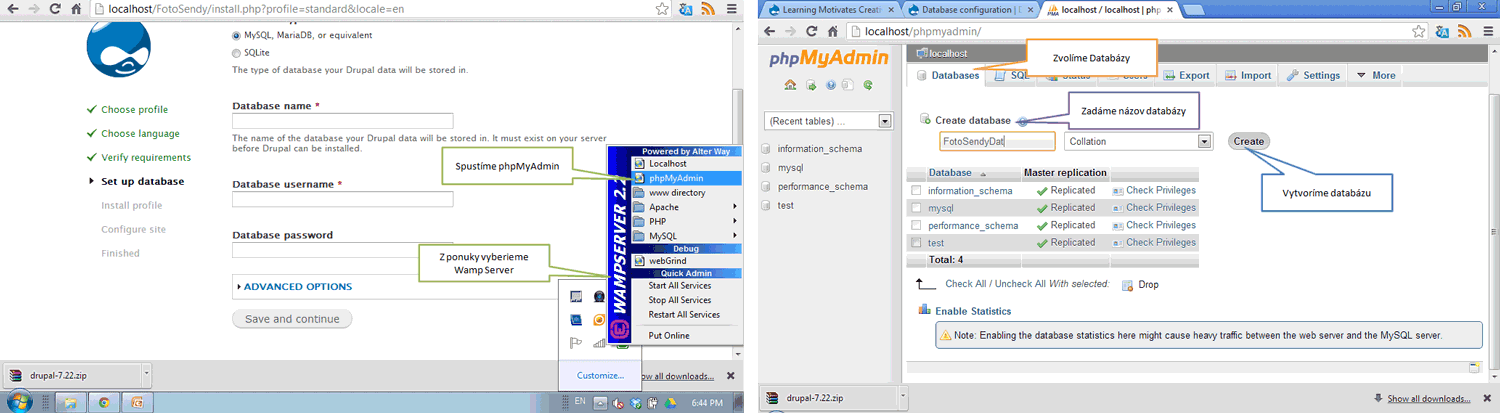Choose Restart All Services in WampServer menu
Viewport: 1500px width, 413px height.
(x=683, y=314)
